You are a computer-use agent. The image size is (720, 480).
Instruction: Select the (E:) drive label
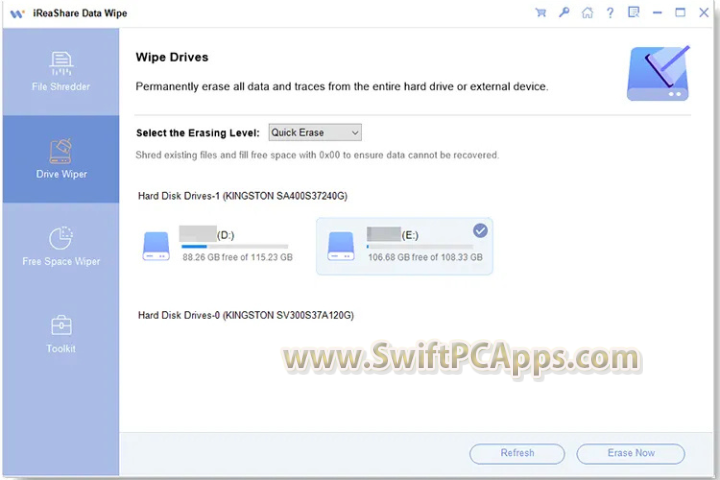coord(410,235)
